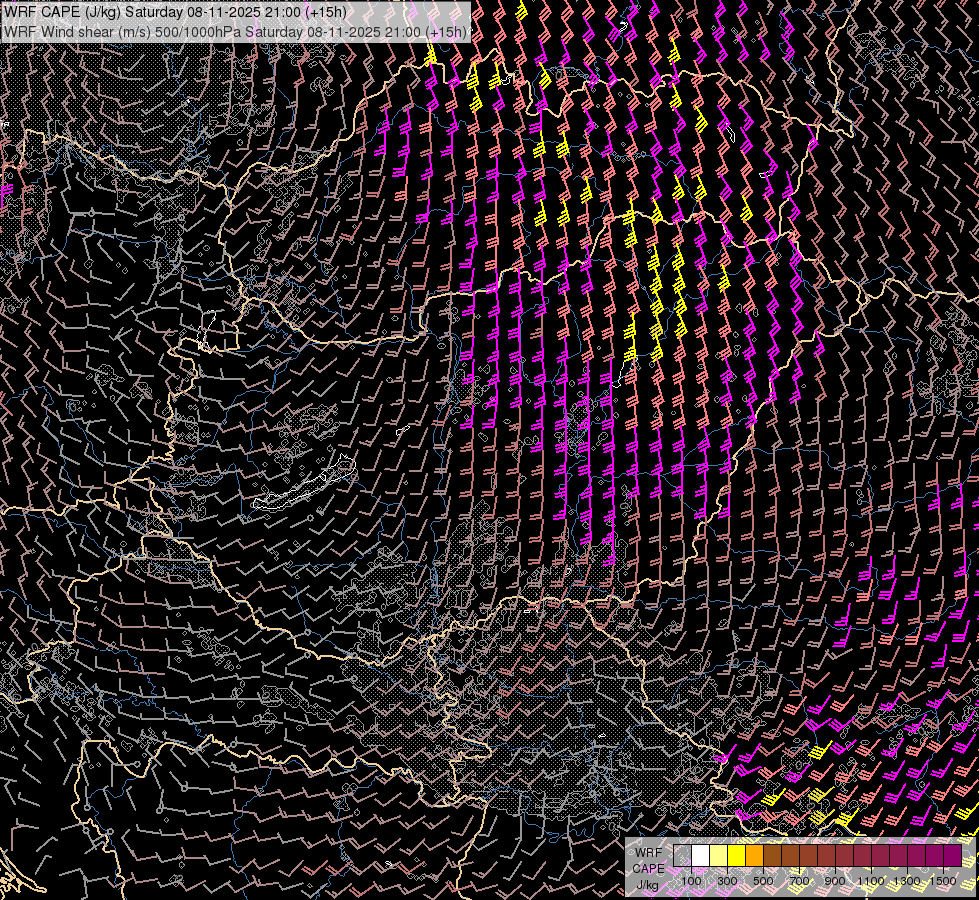The height and width of the screenshot is (900, 979).
Task: Click the 1100 legend scale value
Action: pyautogui.click(x=871, y=881)
